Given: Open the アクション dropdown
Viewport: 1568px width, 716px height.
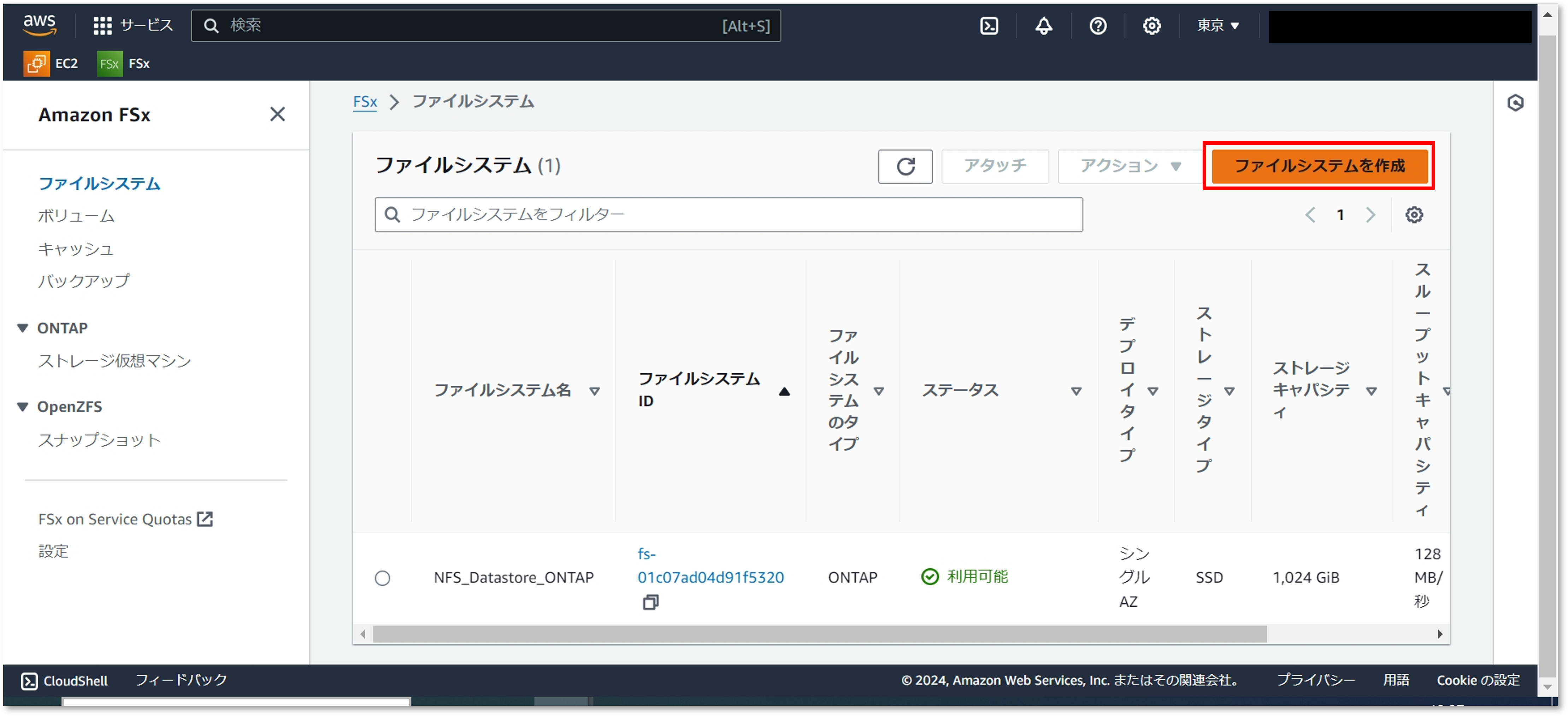Looking at the screenshot, I should coord(1130,166).
